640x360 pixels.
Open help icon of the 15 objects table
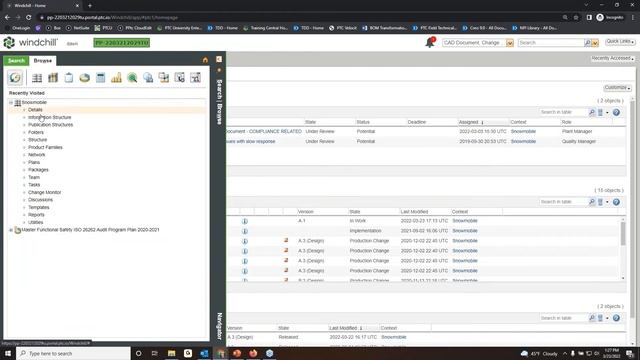(616, 202)
